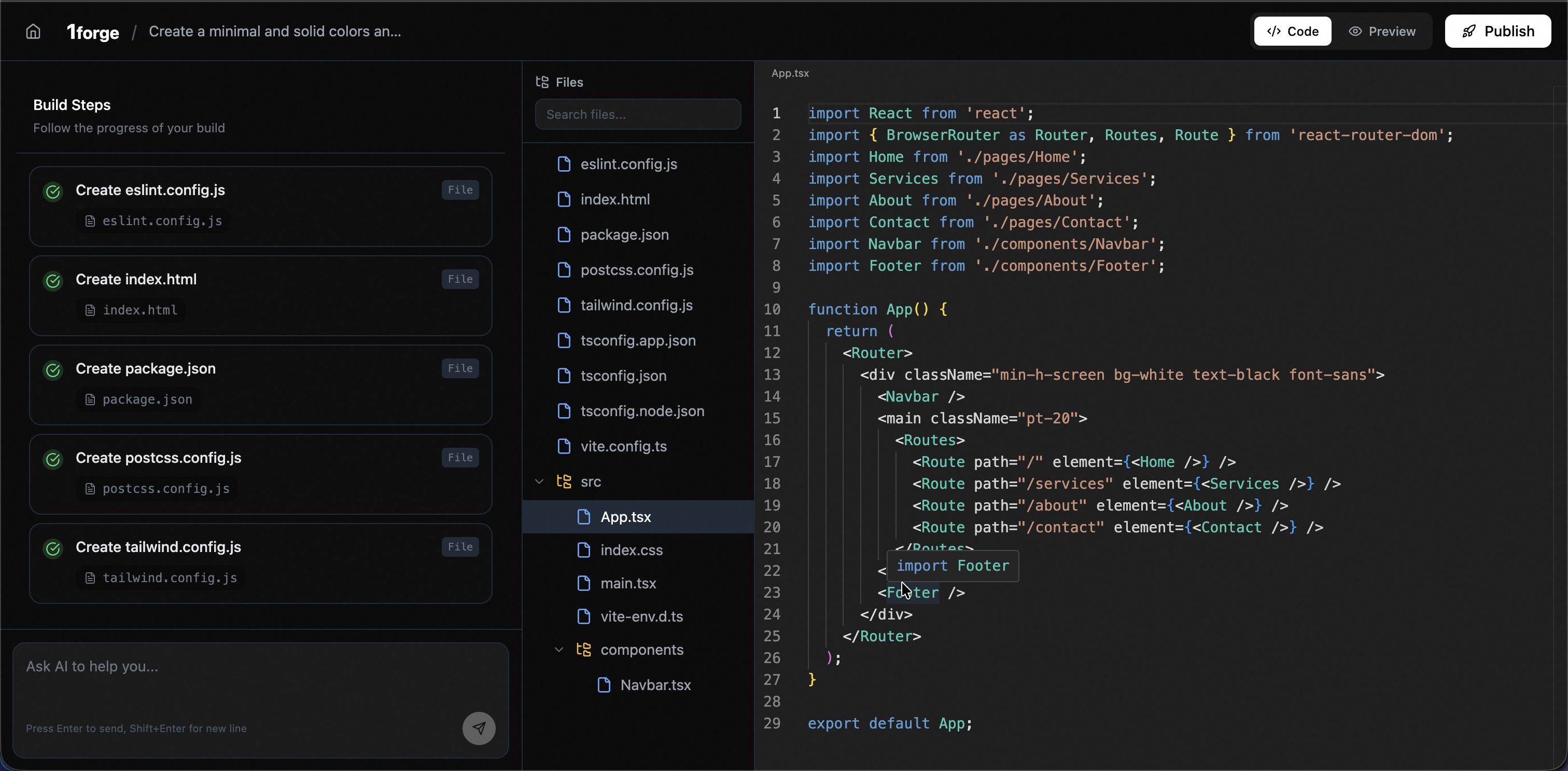Click the file icon beside postcss.config.js in Files
The width and height of the screenshot is (1568, 771).
(564, 270)
